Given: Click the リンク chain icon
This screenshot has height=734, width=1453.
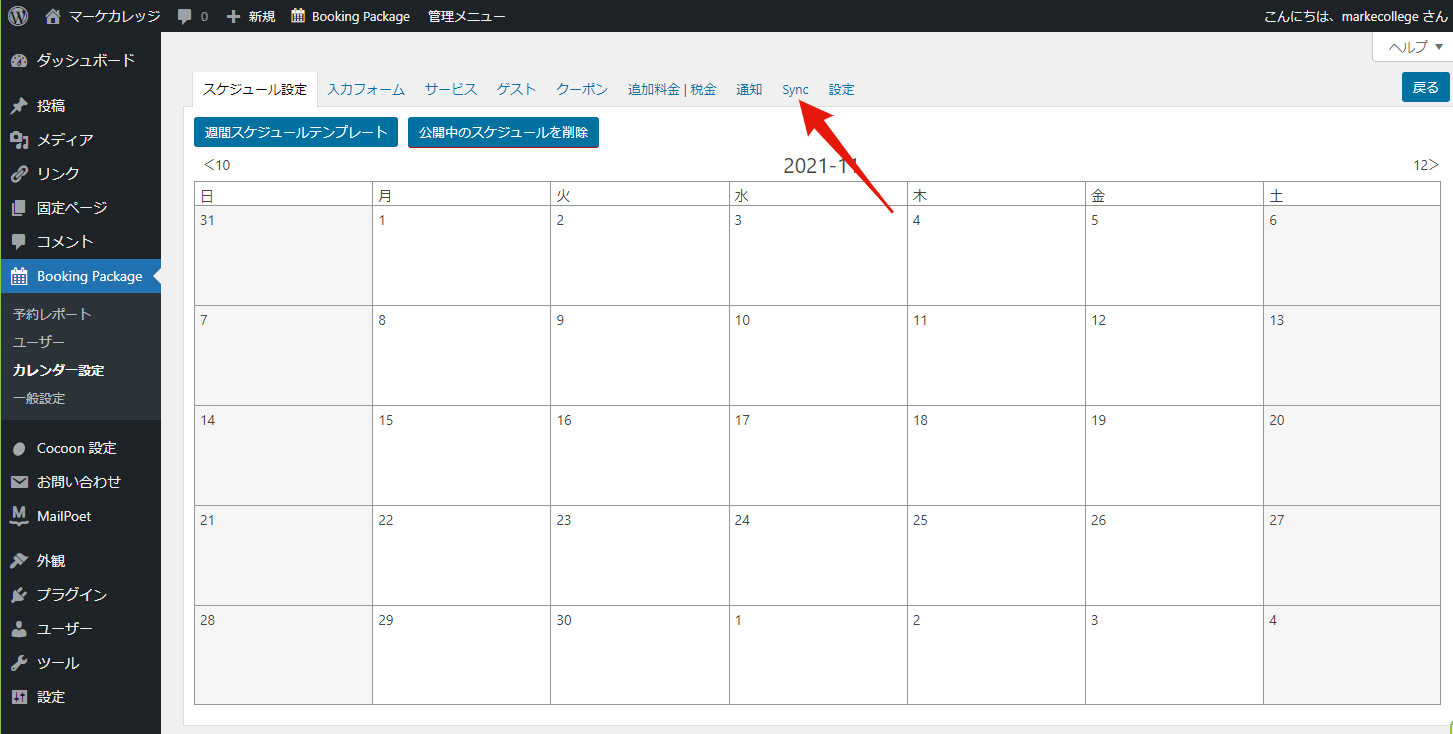Looking at the screenshot, I should point(19,174).
